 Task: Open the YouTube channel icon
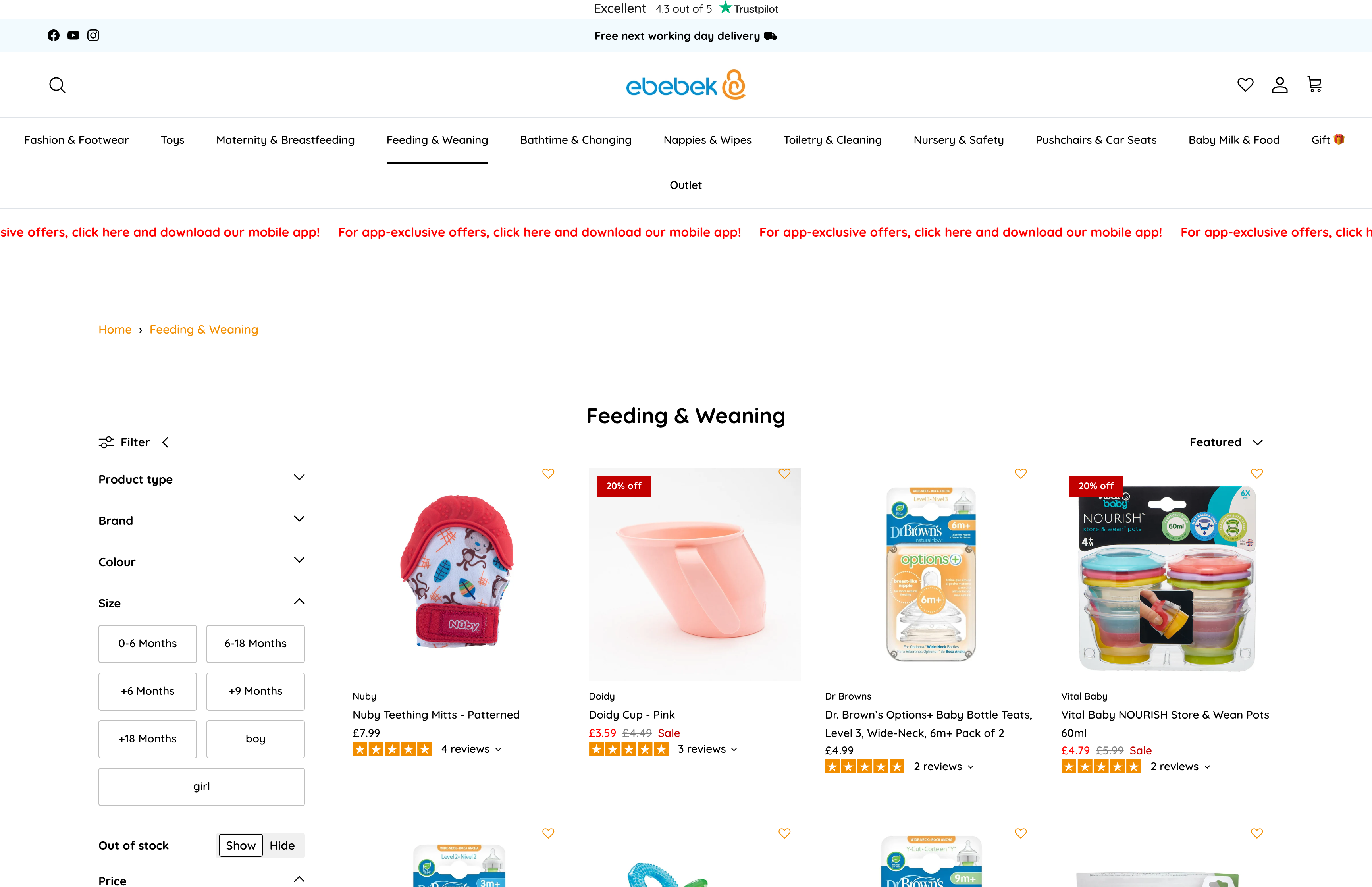pyautogui.click(x=73, y=36)
